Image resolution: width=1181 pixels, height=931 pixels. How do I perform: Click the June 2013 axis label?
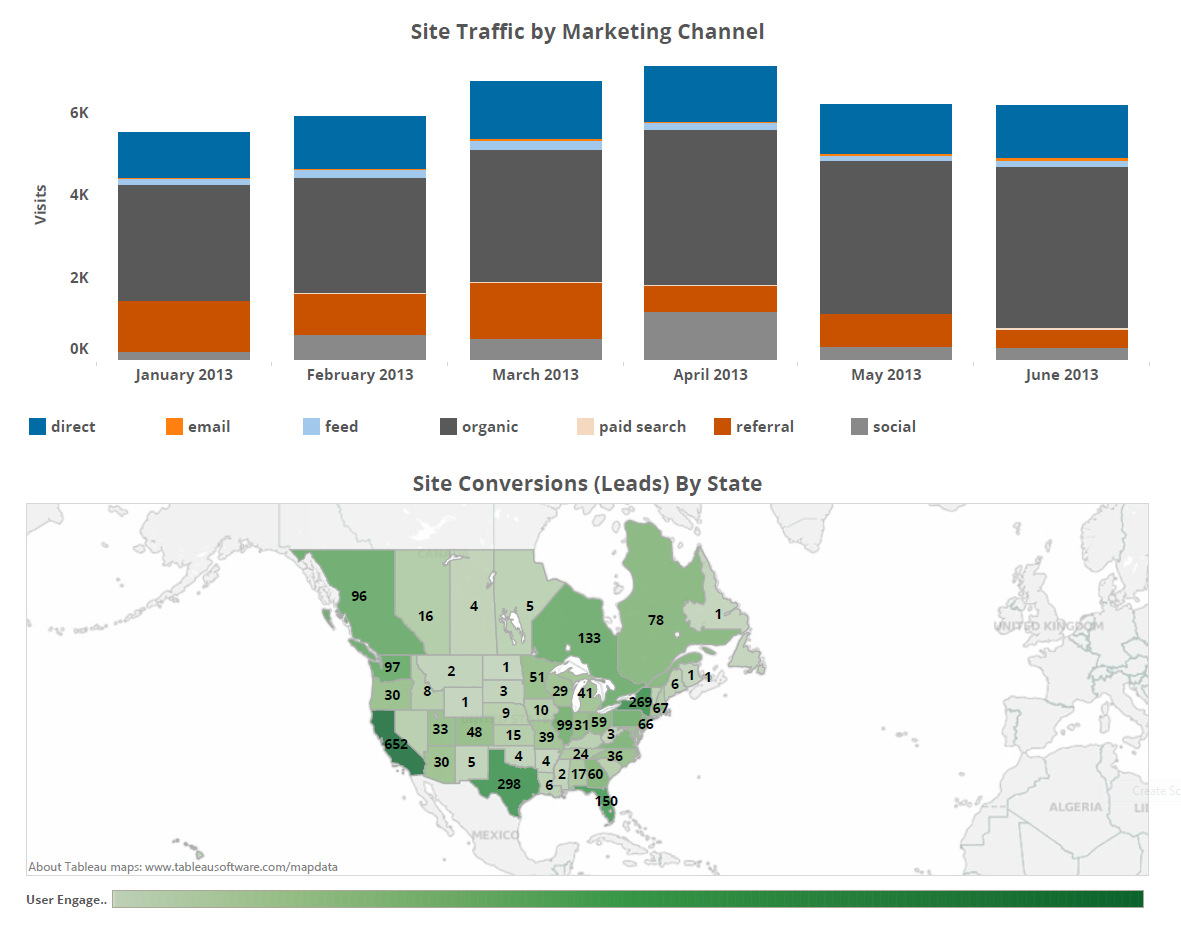click(1061, 375)
